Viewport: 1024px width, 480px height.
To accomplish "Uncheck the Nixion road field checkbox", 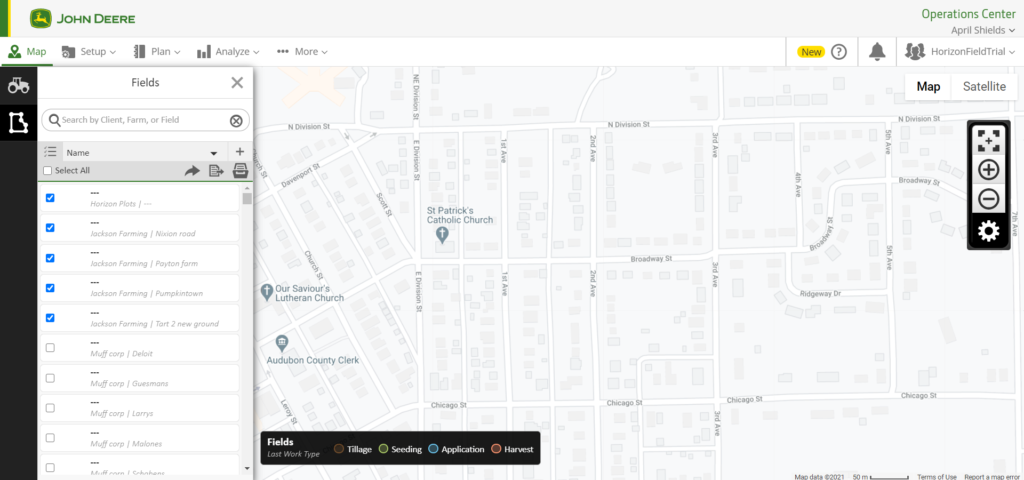I will (50, 228).
